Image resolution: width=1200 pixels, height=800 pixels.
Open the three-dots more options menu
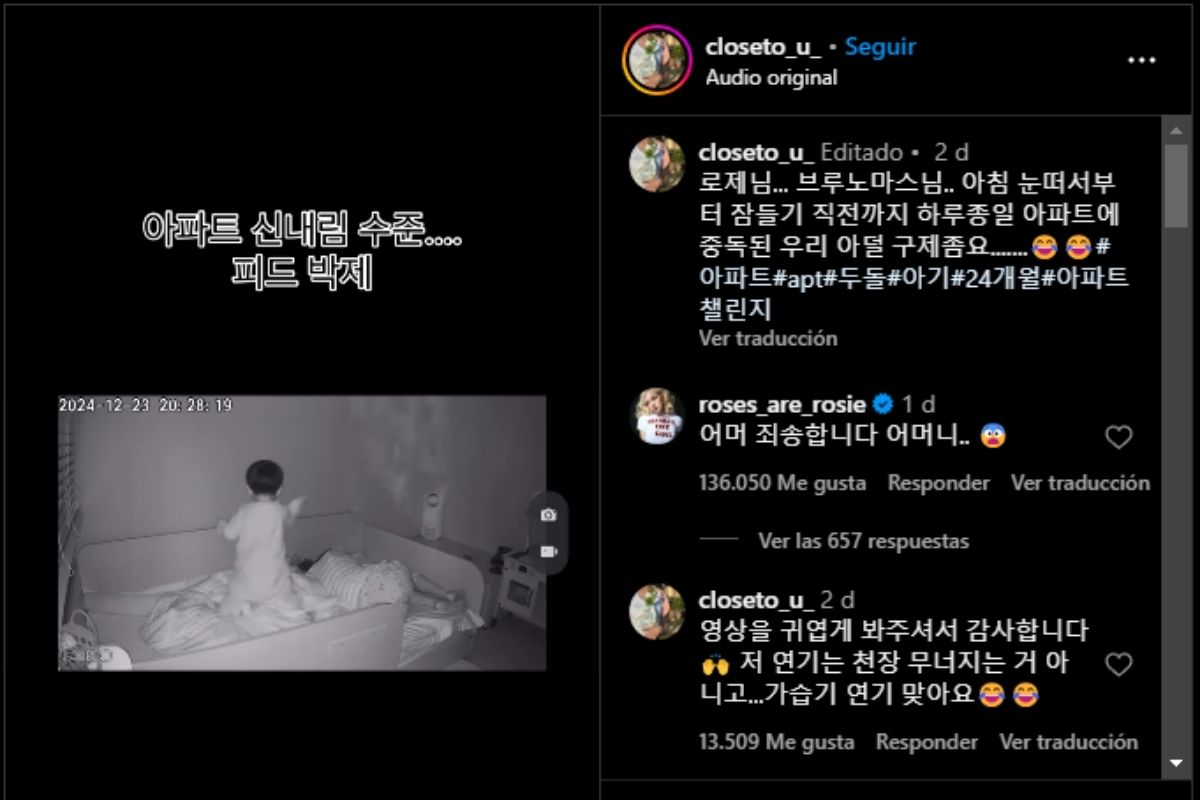click(1141, 61)
